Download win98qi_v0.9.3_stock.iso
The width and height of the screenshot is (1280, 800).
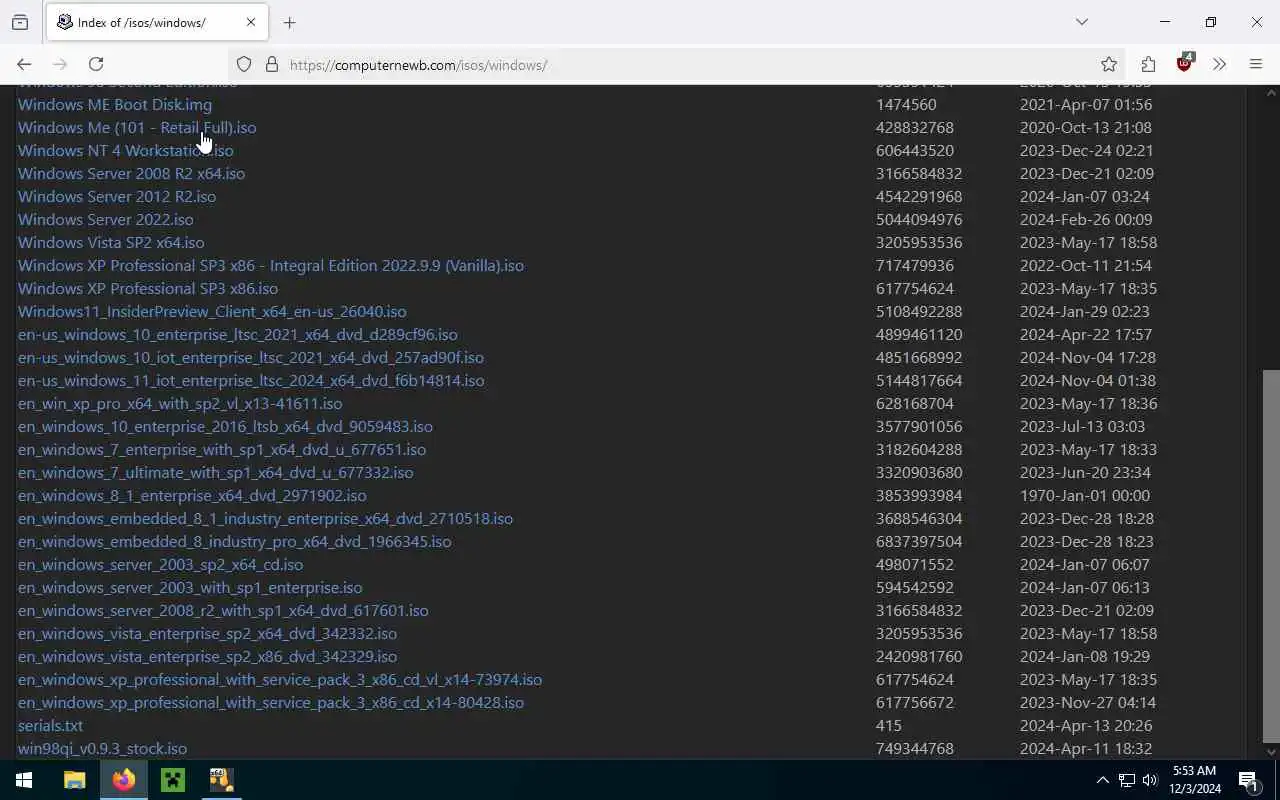[102, 748]
